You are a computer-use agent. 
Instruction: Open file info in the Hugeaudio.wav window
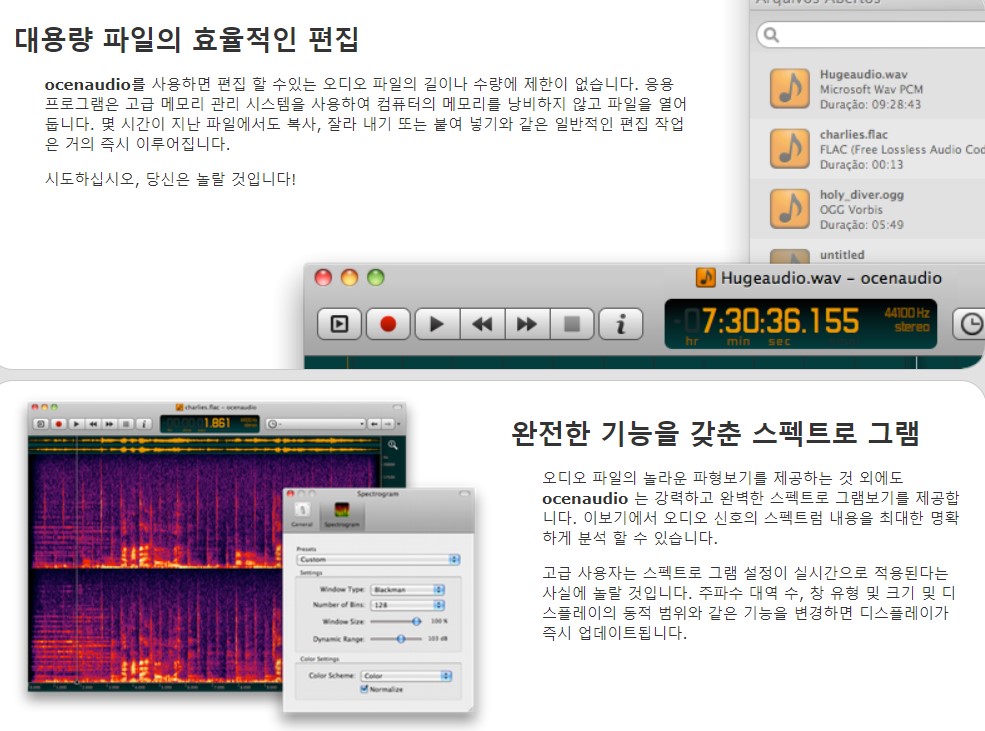pyautogui.click(x=621, y=324)
